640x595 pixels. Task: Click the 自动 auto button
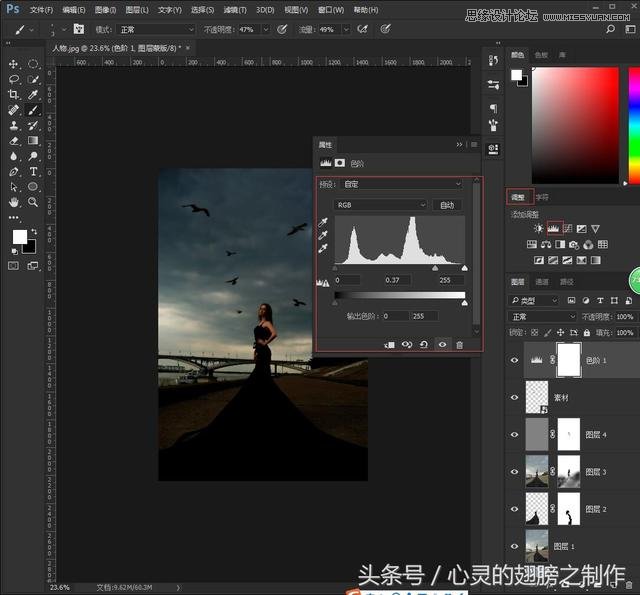(x=447, y=205)
